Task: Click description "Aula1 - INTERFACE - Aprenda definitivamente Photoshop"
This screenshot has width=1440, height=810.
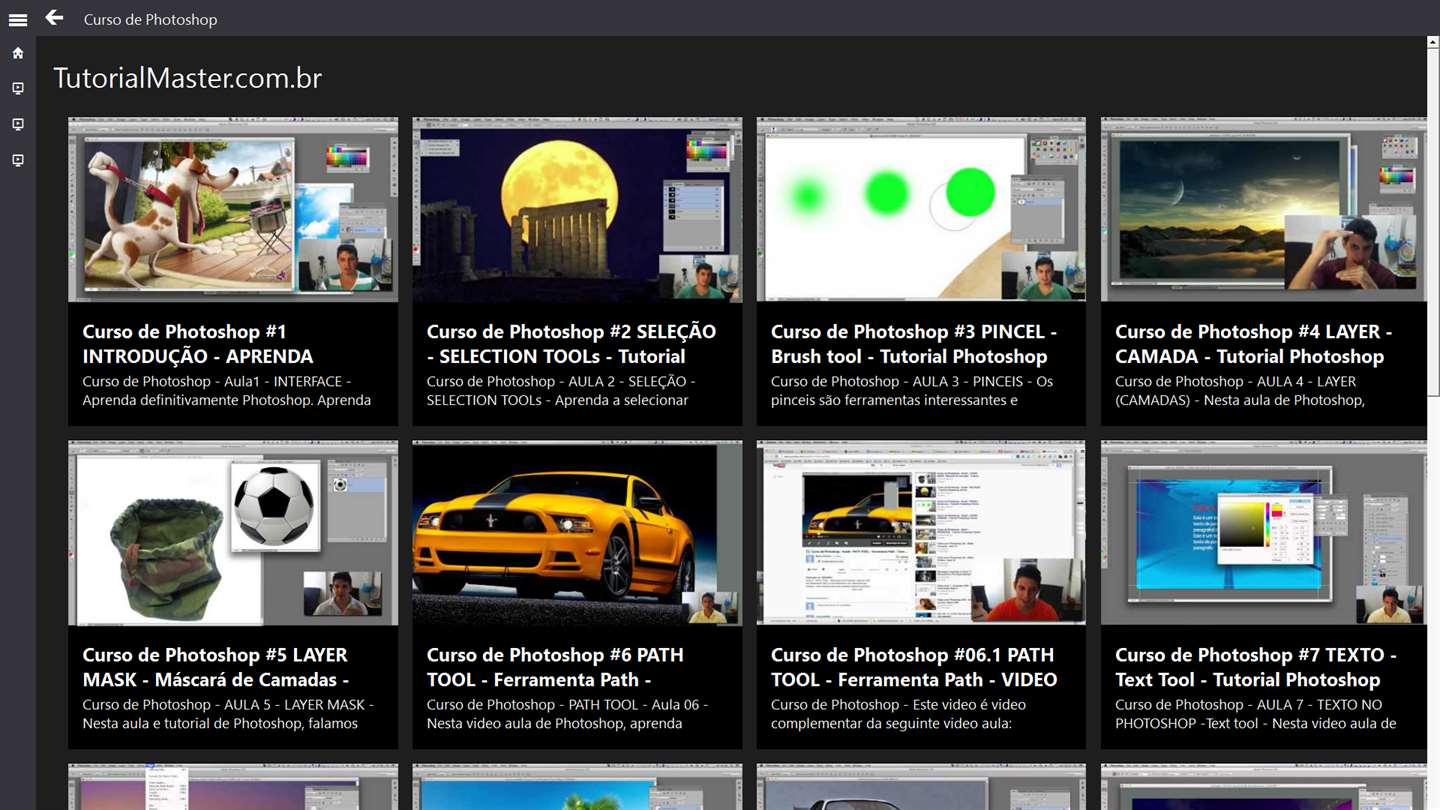Action: point(226,391)
